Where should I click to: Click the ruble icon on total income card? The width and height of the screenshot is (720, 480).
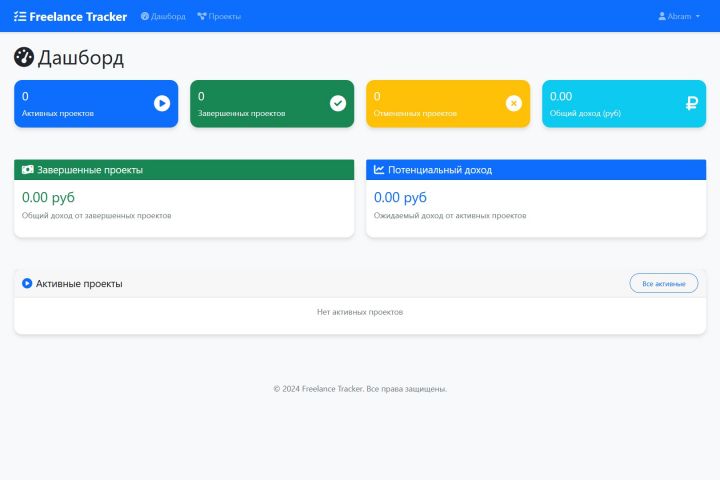tap(692, 103)
